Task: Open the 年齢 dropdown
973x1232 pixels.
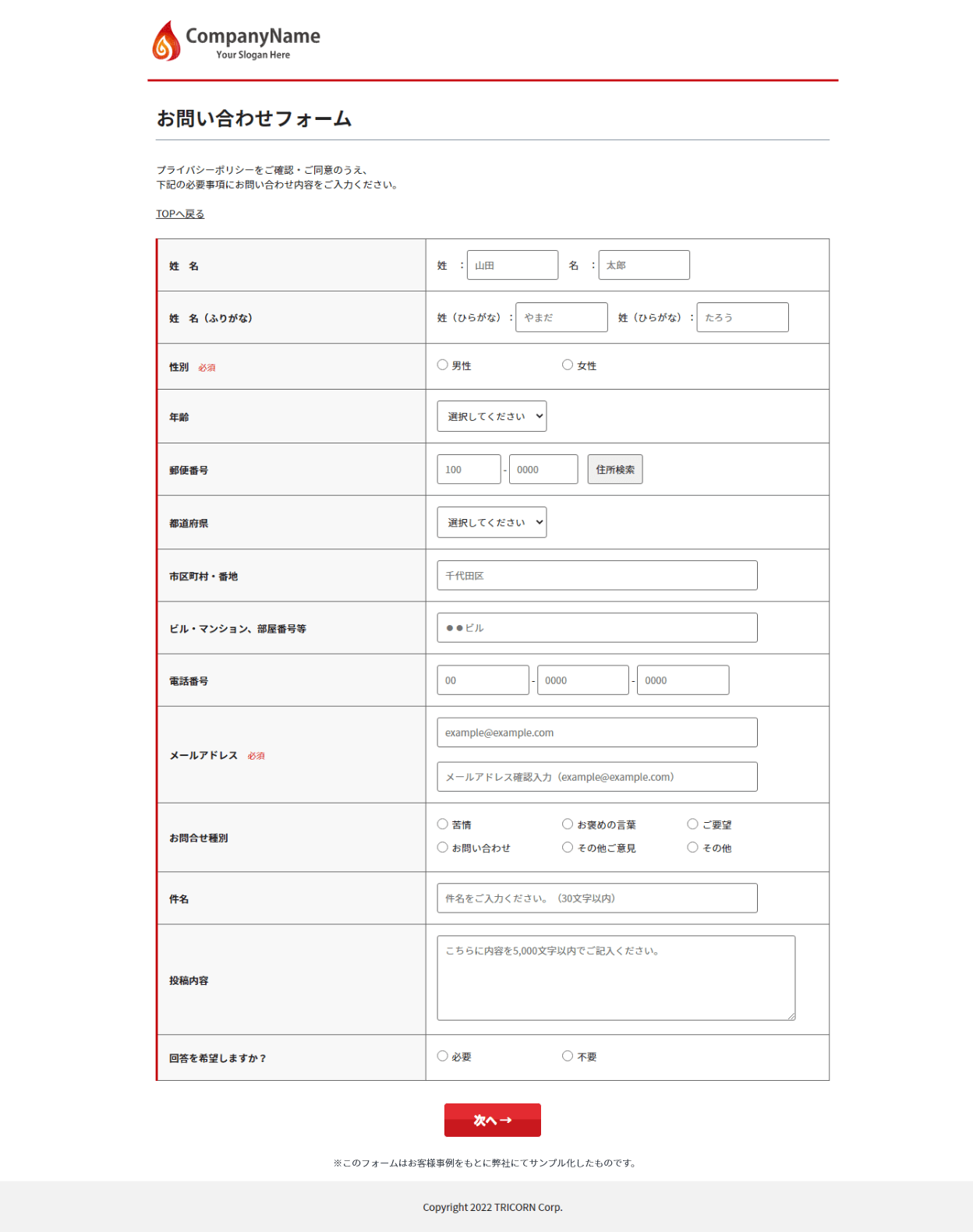Action: point(492,416)
